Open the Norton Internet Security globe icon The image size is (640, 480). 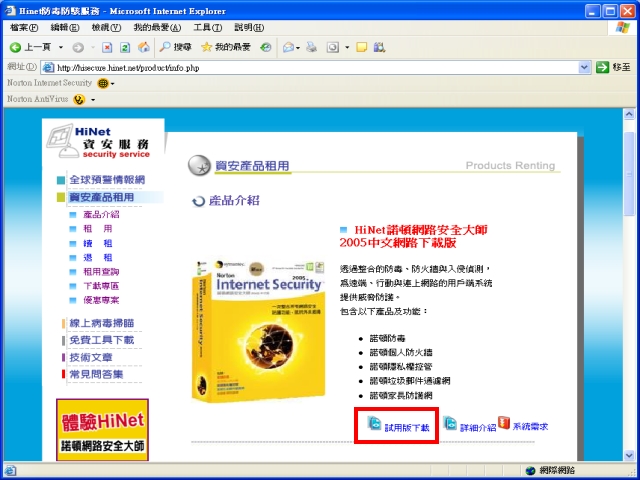point(103,83)
